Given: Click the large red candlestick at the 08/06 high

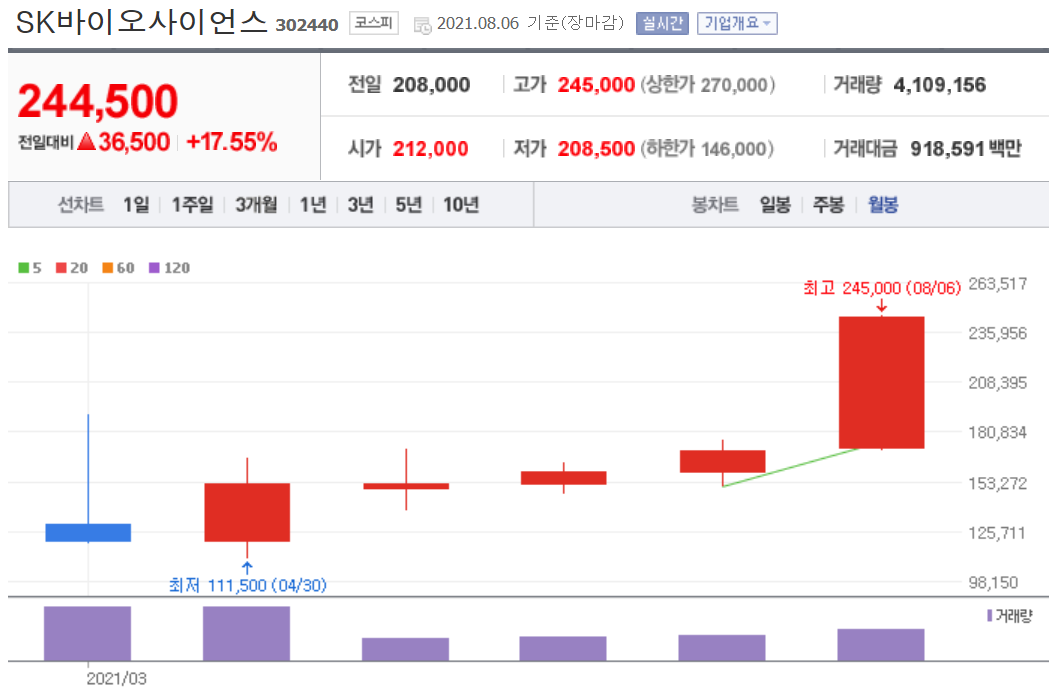Looking at the screenshot, I should click(x=882, y=382).
